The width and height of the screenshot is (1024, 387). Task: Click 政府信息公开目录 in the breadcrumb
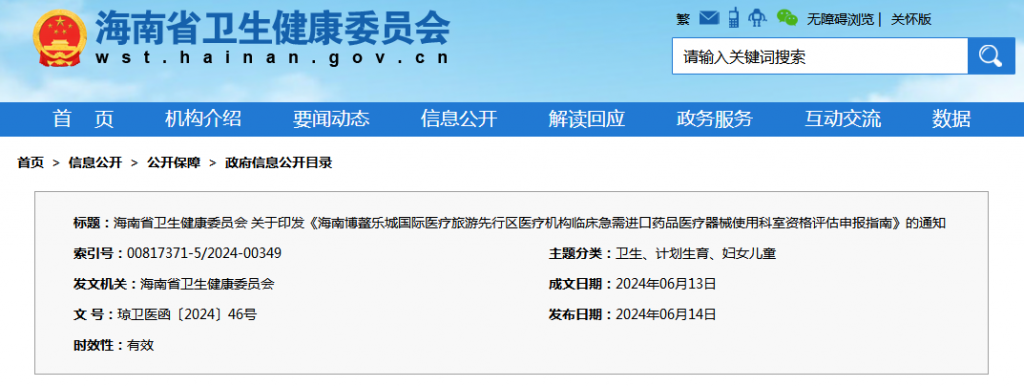(x=279, y=163)
